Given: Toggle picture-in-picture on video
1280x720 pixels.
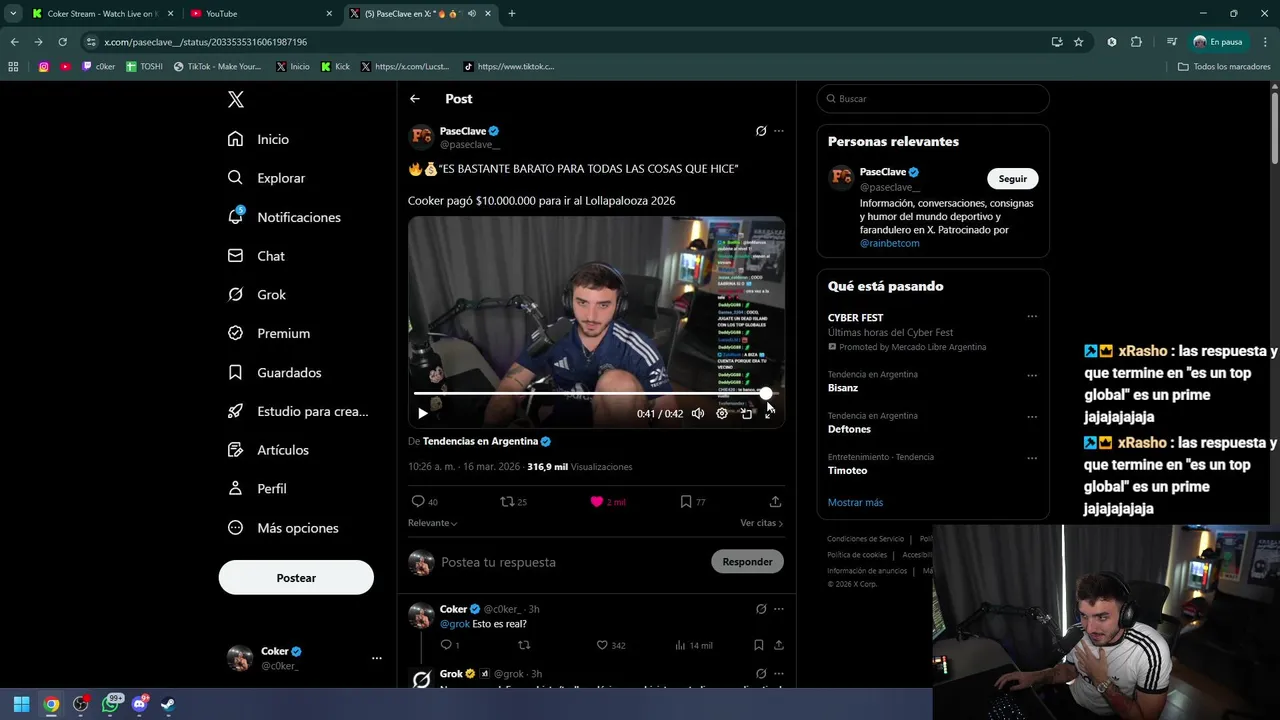Looking at the screenshot, I should tap(746, 413).
